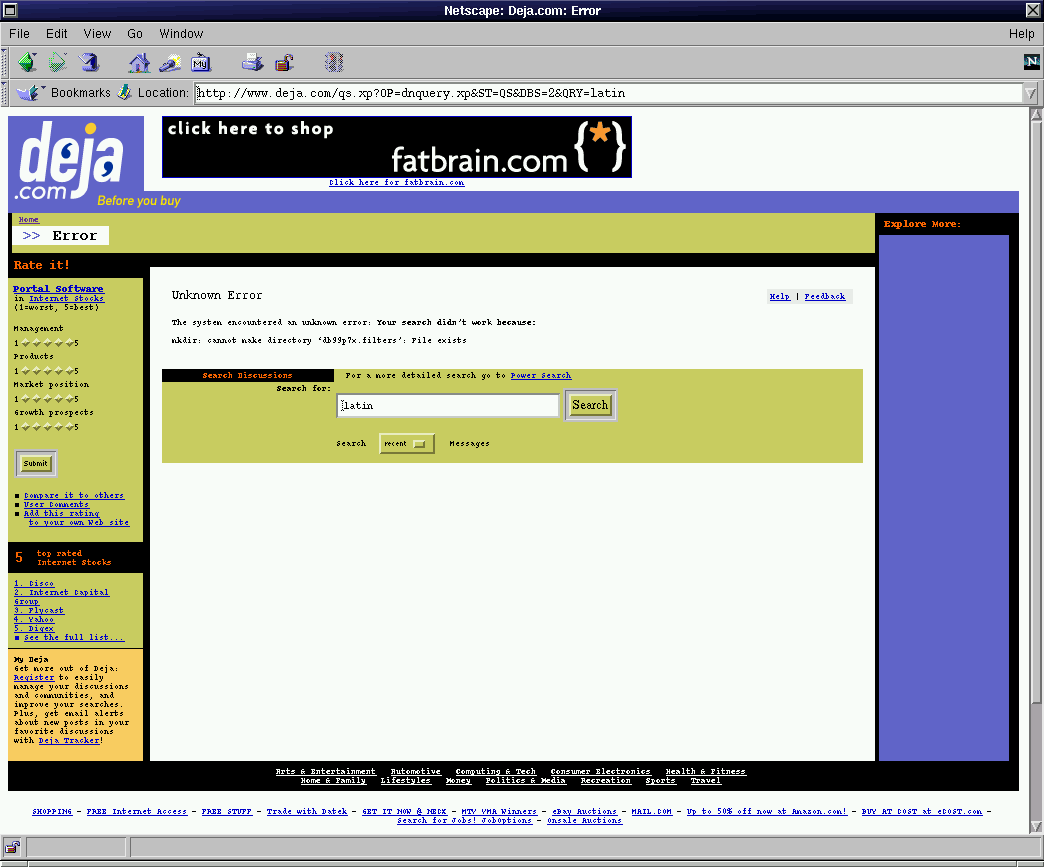This screenshot has width=1044, height=867.
Task: Print the page using printer icon
Action: pos(252,62)
